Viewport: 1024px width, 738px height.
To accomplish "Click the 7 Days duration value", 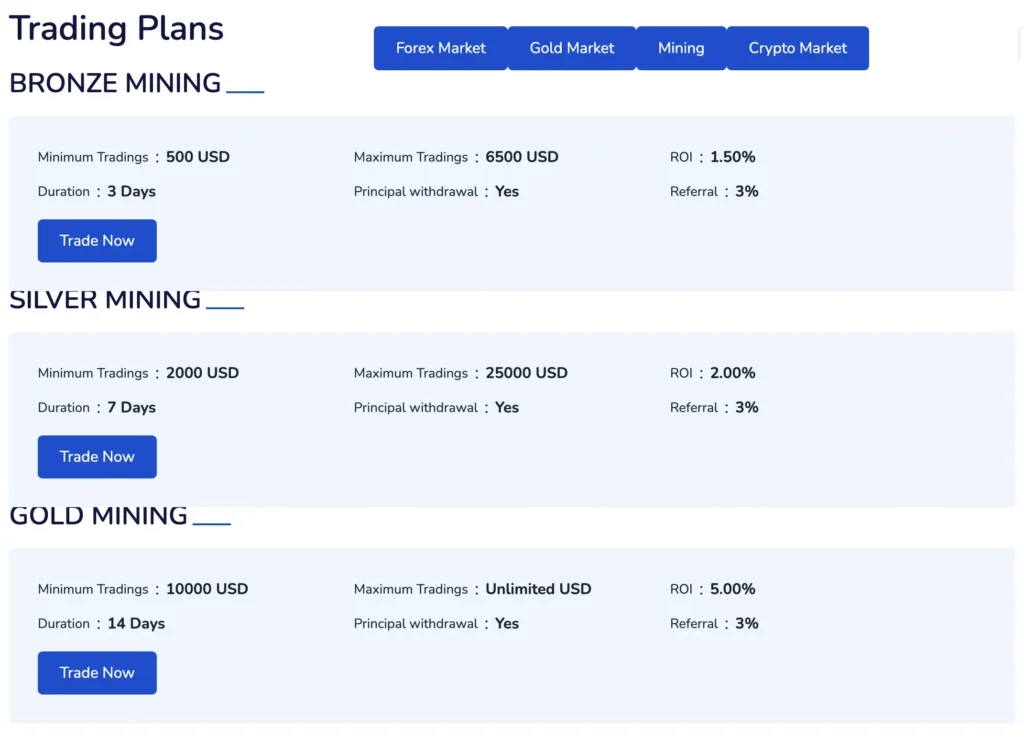I will 132,407.
